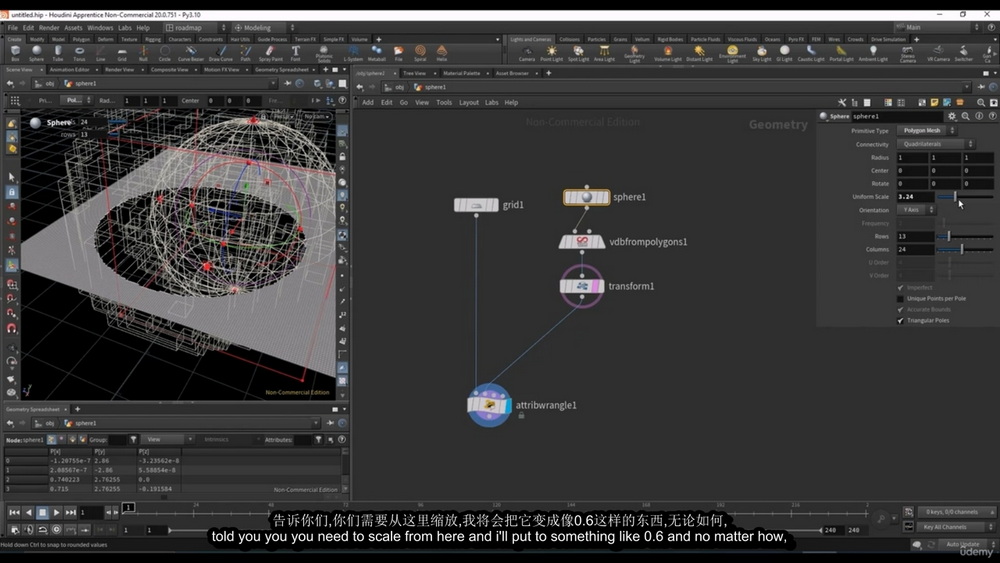1000x563 pixels.
Task: Select the Helix shelf tool
Action: [442, 53]
